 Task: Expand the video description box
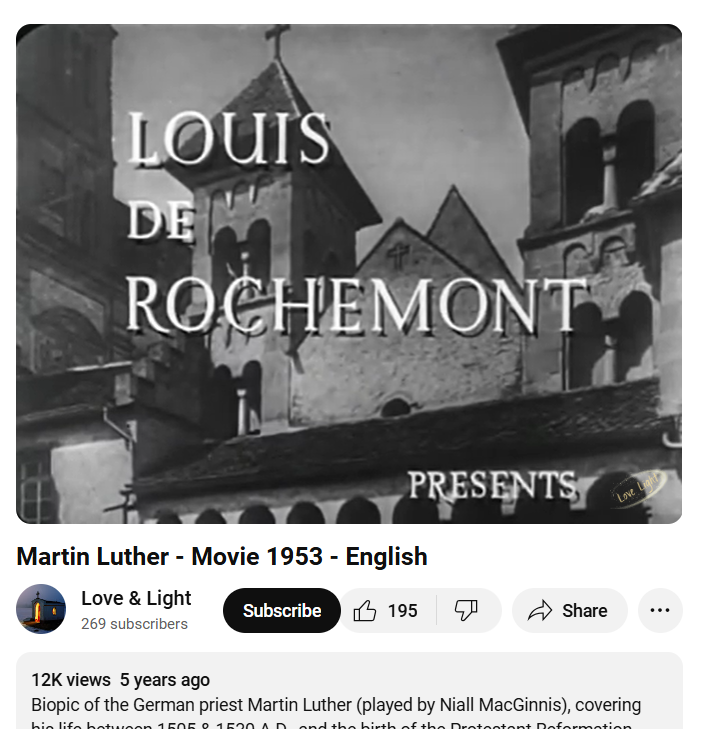pyautogui.click(x=350, y=690)
